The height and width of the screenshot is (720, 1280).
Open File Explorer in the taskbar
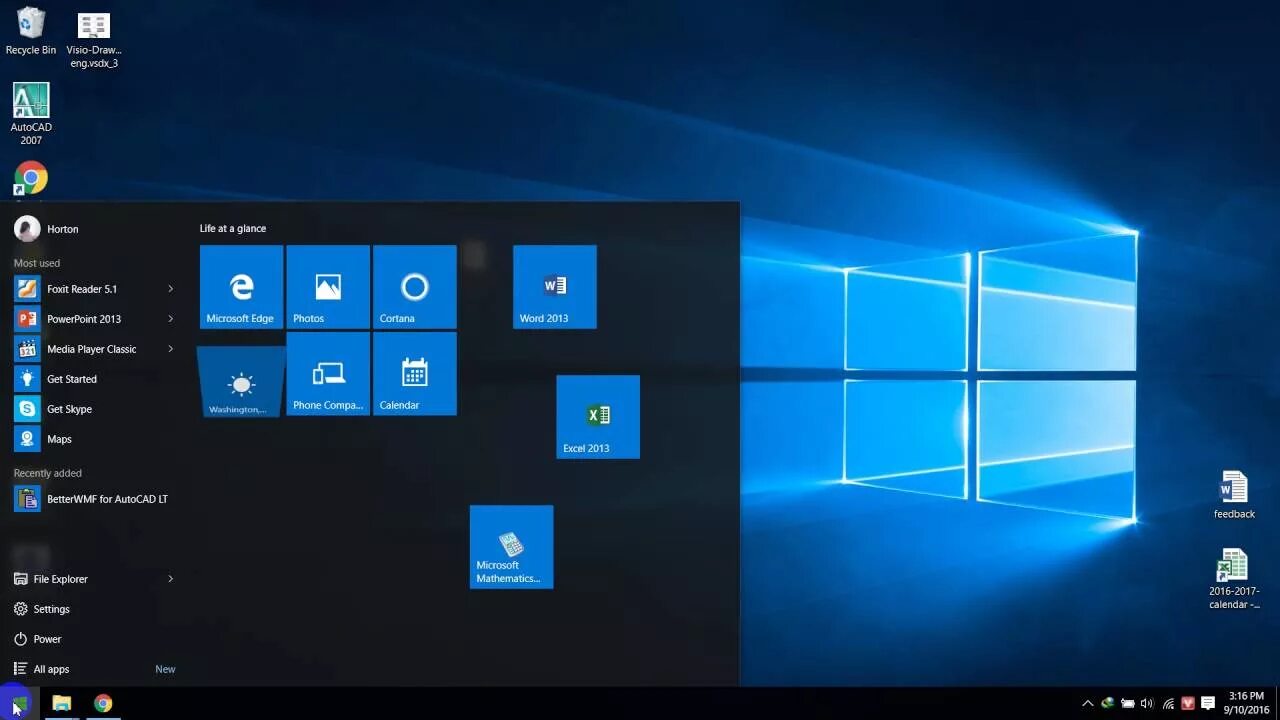coord(62,703)
